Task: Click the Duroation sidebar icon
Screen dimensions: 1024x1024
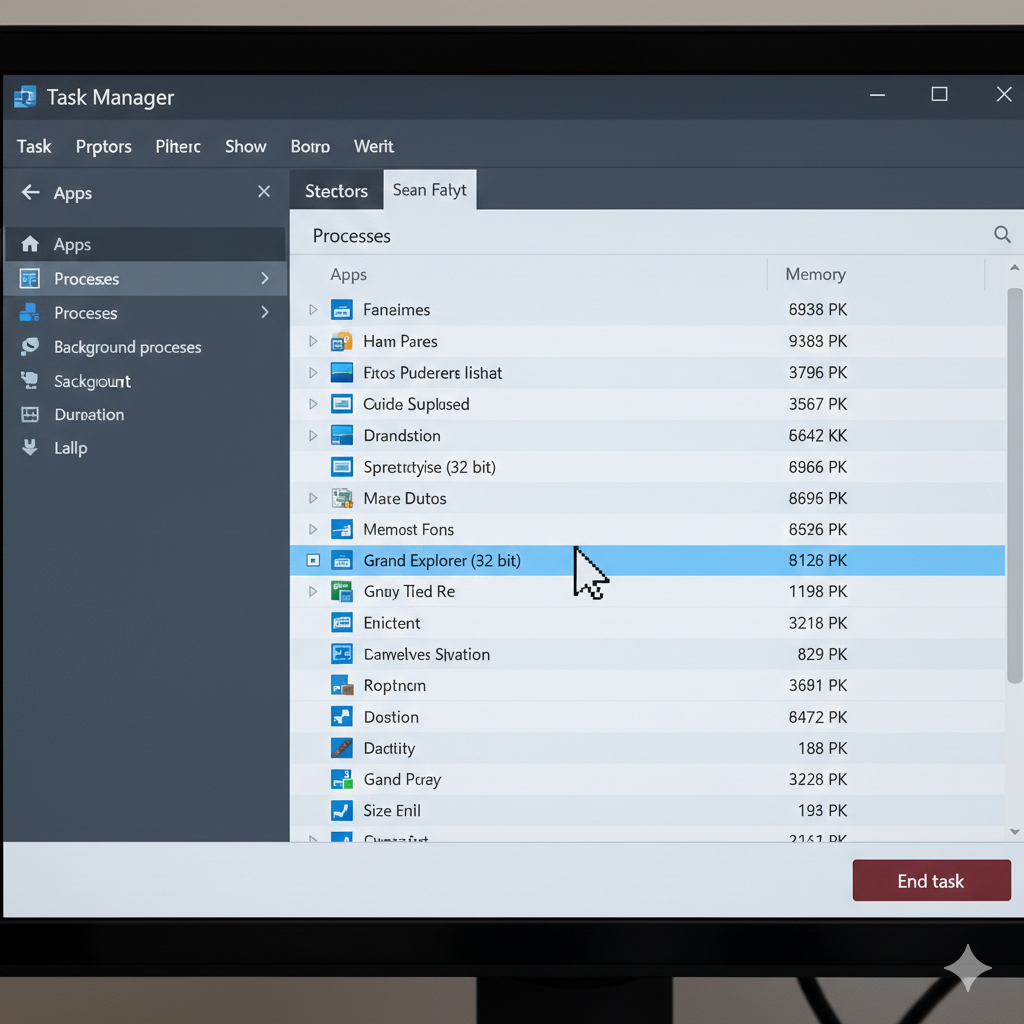Action: (30, 415)
